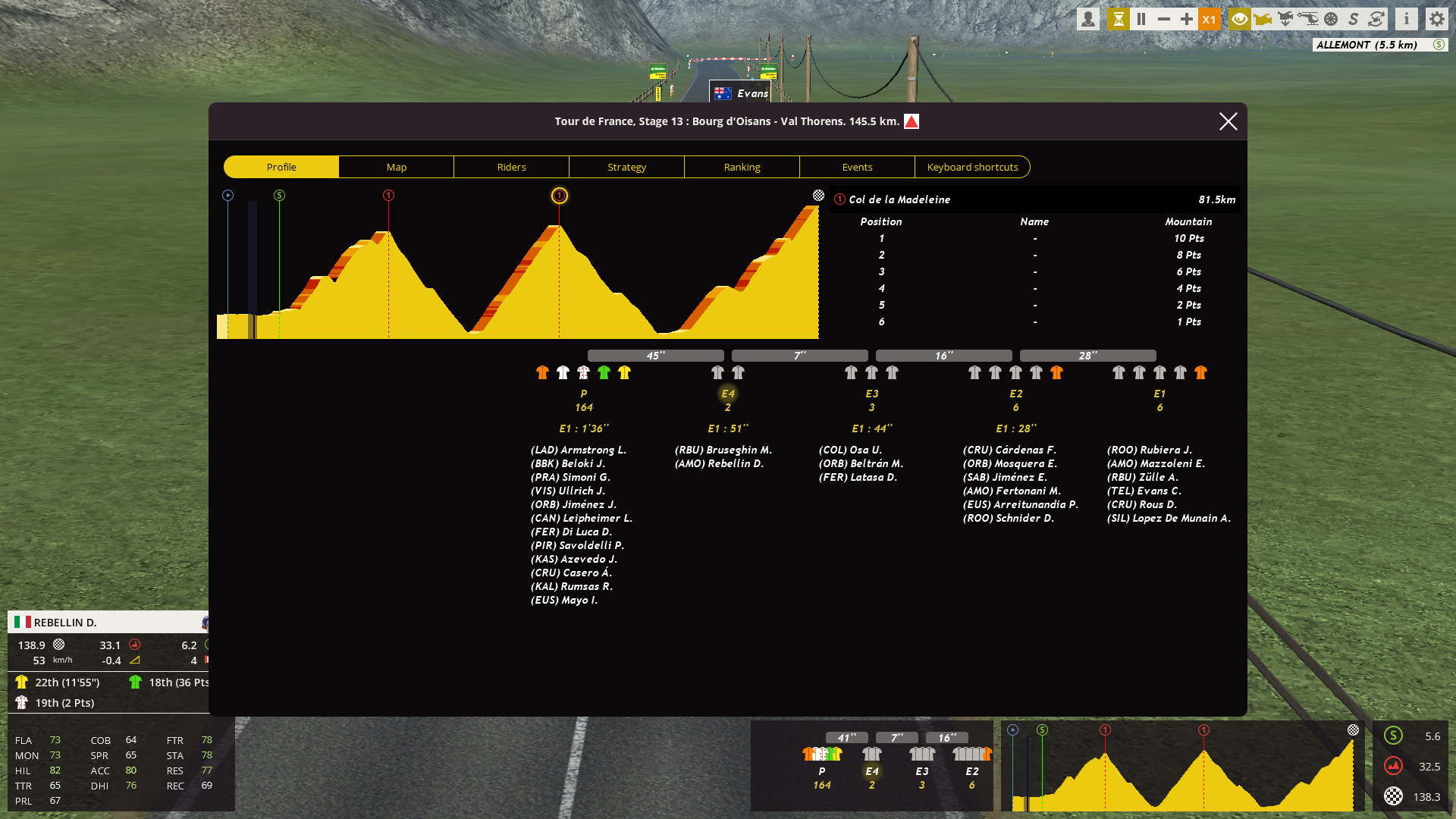
Task: Select the finish flag marker on dialog profile
Action: (818, 196)
